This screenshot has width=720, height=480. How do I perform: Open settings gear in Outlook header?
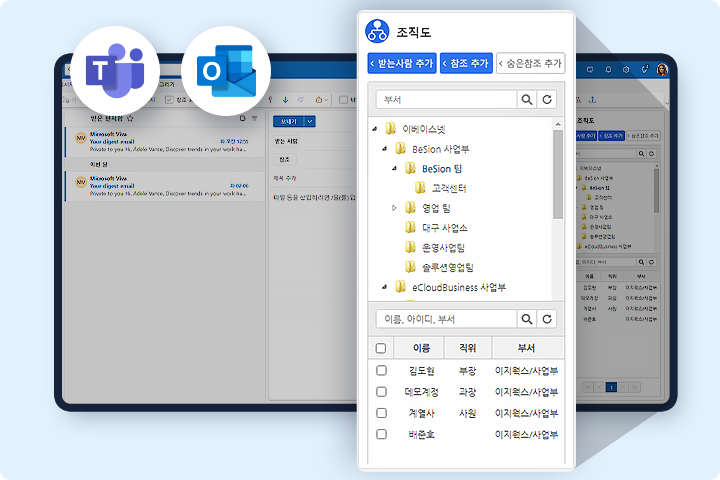pos(626,70)
